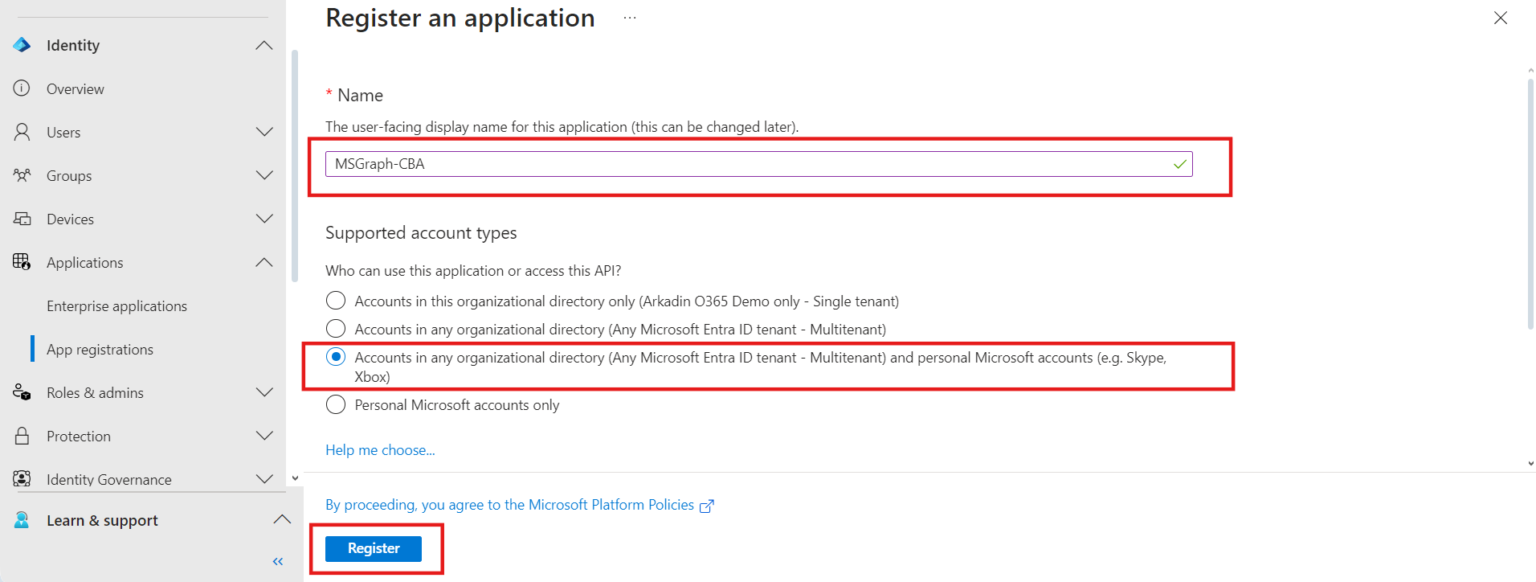Click the Applications icon
The height and width of the screenshot is (582, 1536).
pyautogui.click(x=21, y=262)
